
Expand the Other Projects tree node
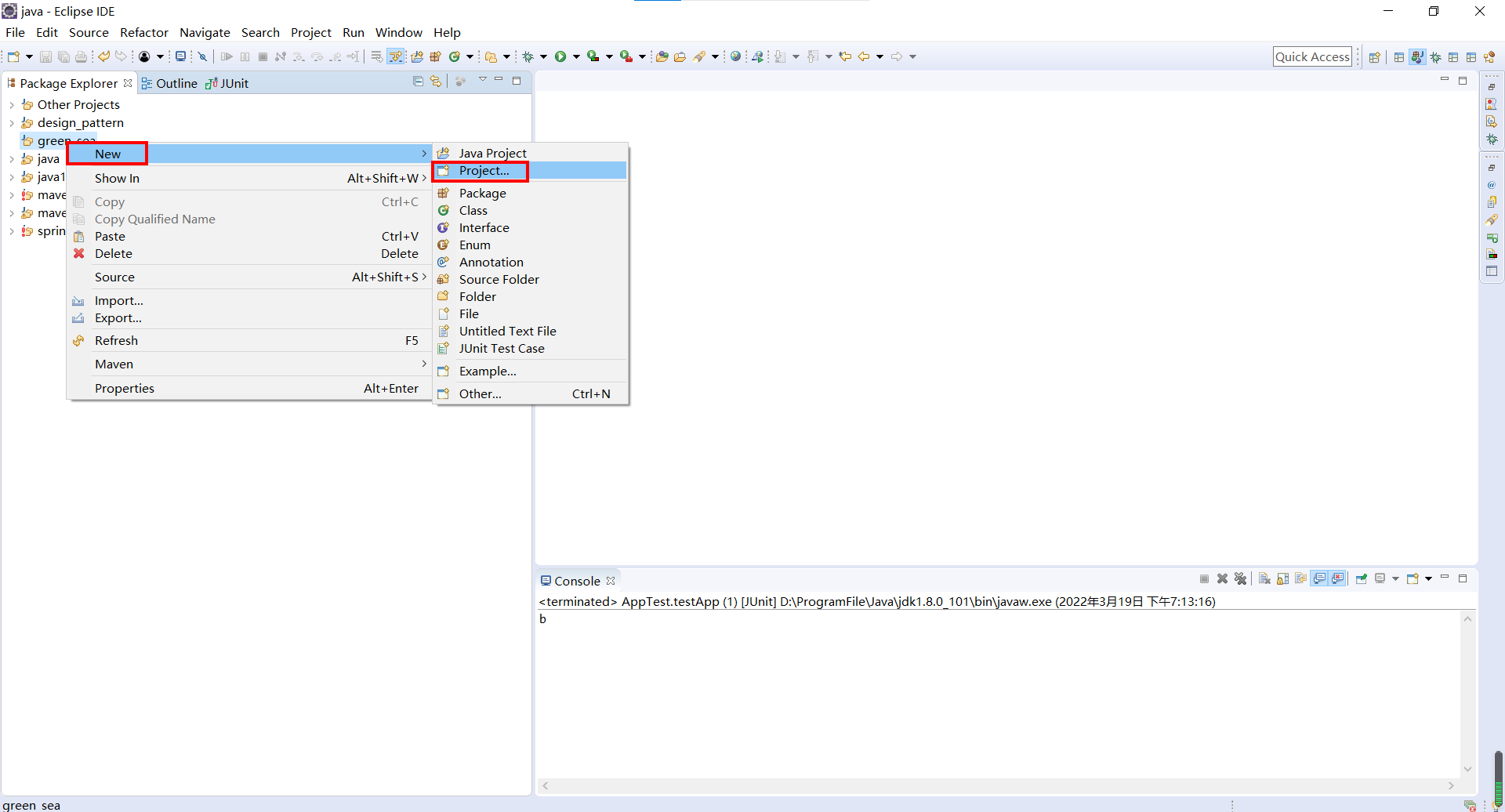12,104
